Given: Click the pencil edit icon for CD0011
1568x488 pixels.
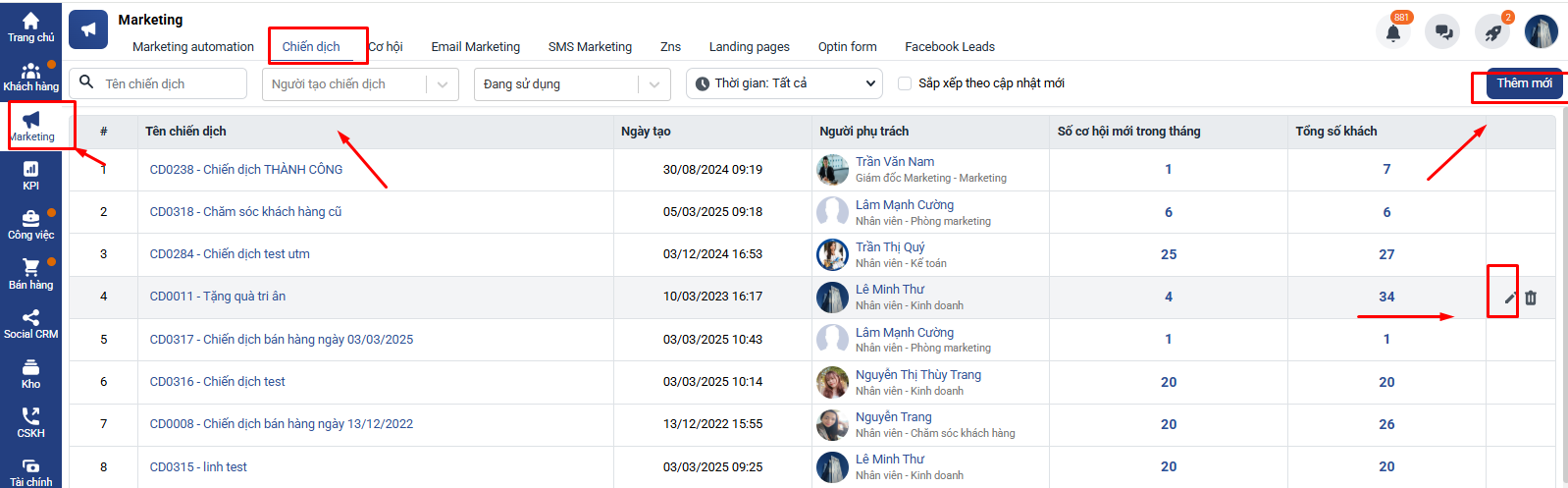Looking at the screenshot, I should pos(1509,298).
